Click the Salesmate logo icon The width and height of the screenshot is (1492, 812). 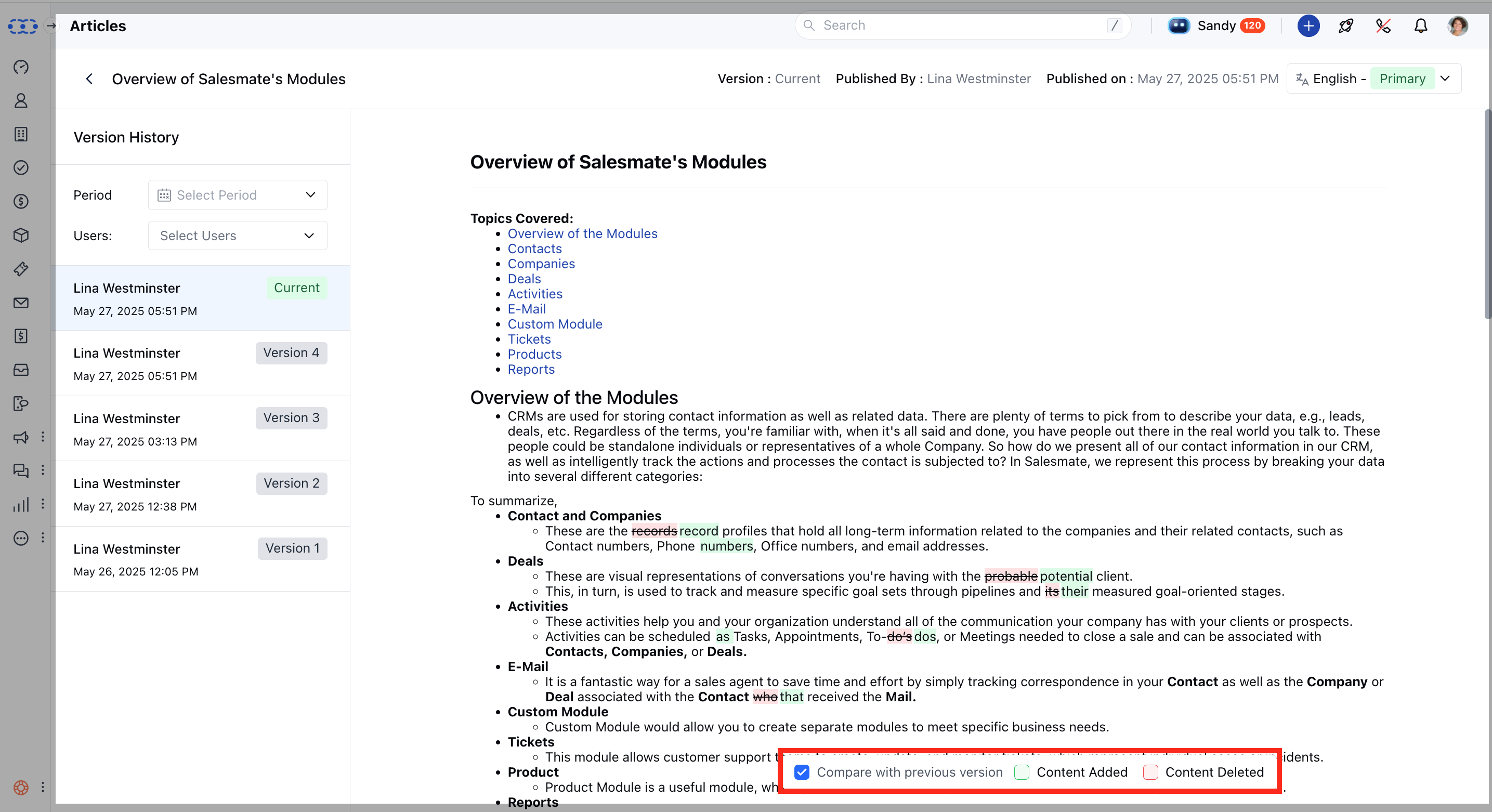point(22,26)
